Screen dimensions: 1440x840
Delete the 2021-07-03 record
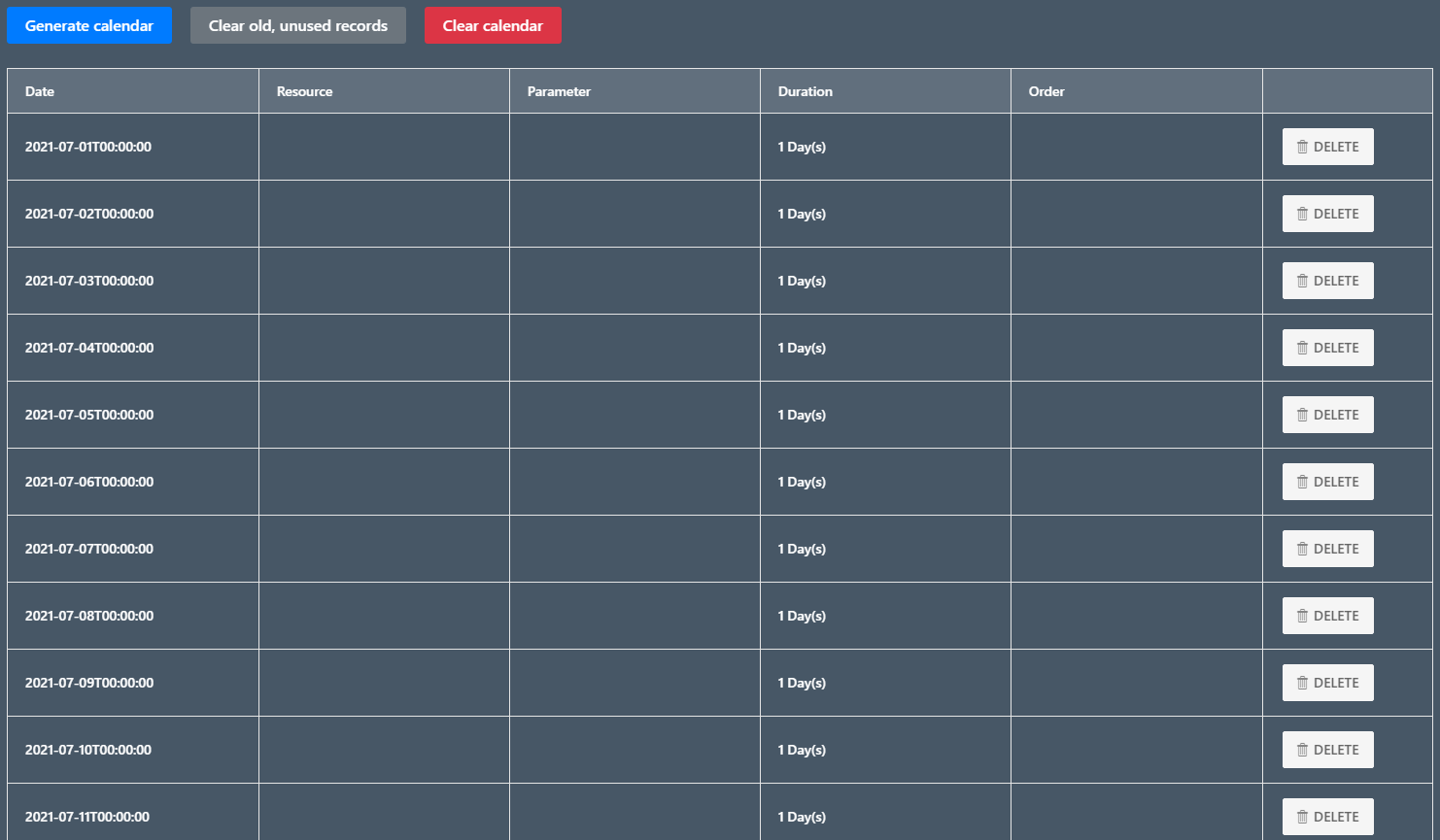coord(1327,281)
